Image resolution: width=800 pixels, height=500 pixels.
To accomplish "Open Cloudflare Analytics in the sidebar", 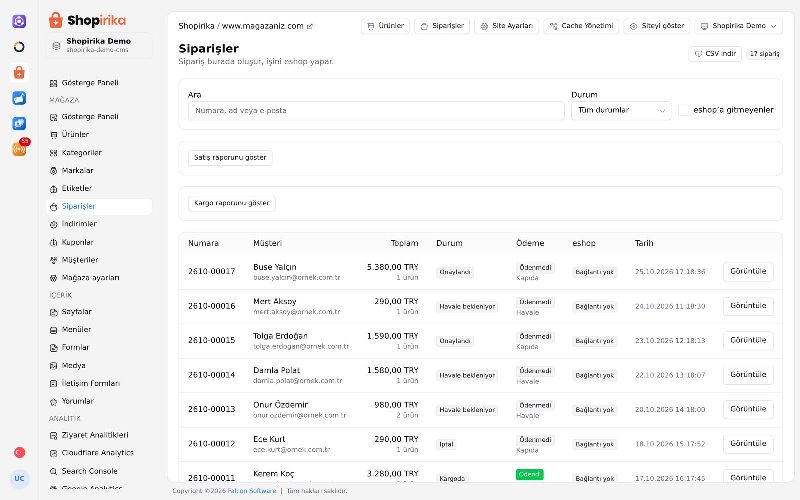I will click(x=98, y=453).
